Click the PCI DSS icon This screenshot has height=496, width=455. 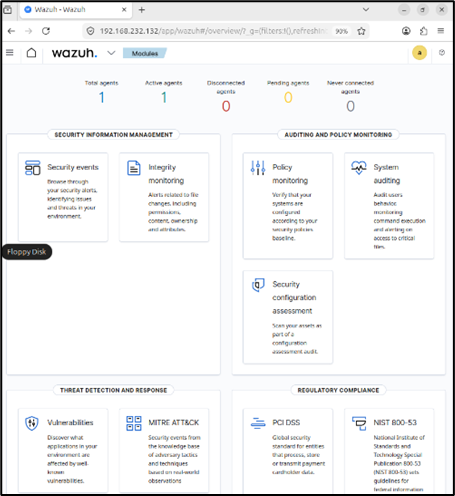[258, 423]
